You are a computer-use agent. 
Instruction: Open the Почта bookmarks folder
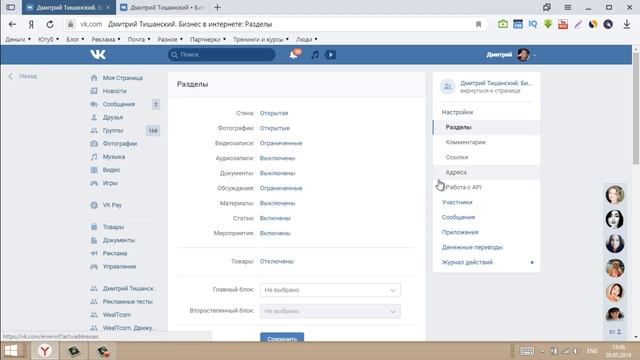[139, 39]
